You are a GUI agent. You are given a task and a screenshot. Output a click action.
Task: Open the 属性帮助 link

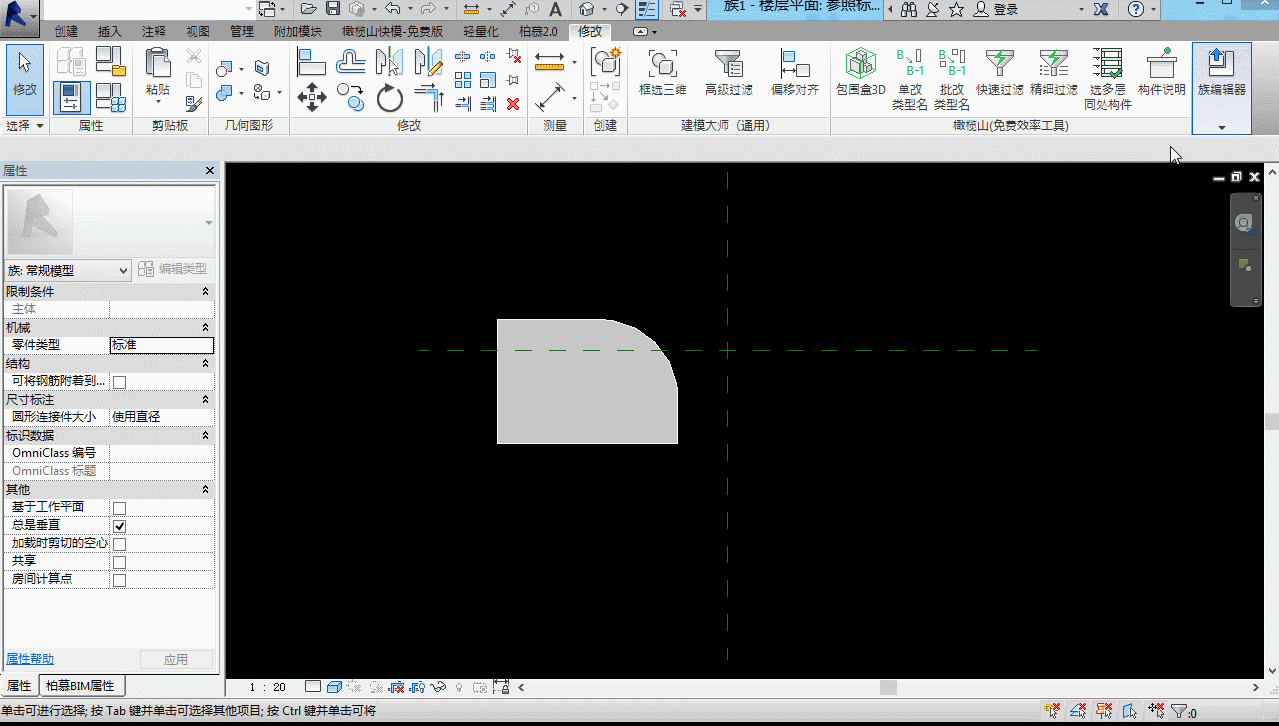pyautogui.click(x=30, y=659)
